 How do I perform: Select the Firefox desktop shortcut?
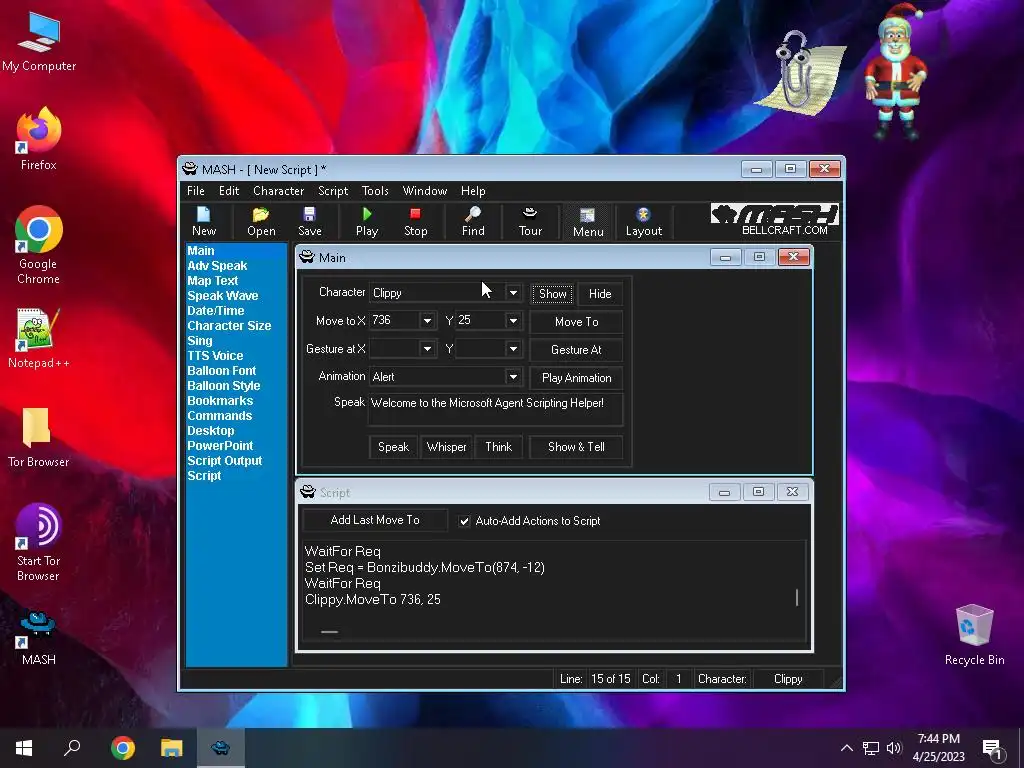click(39, 139)
